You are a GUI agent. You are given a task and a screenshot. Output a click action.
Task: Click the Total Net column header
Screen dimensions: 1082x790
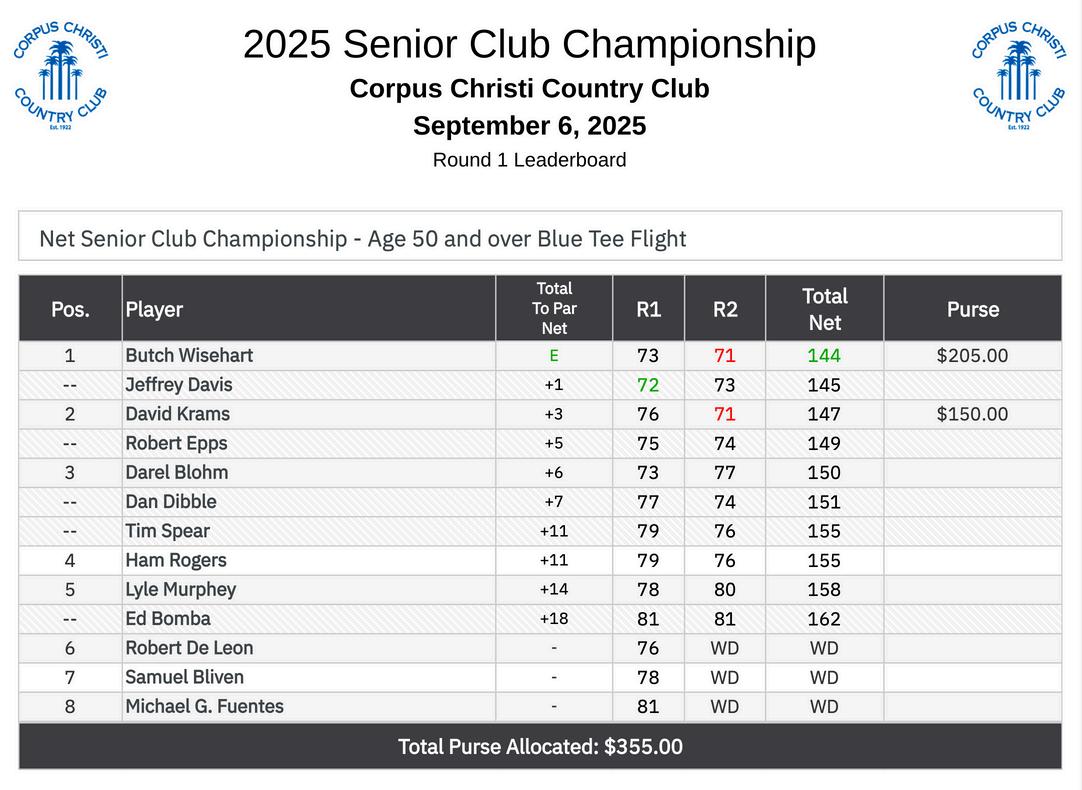(824, 309)
